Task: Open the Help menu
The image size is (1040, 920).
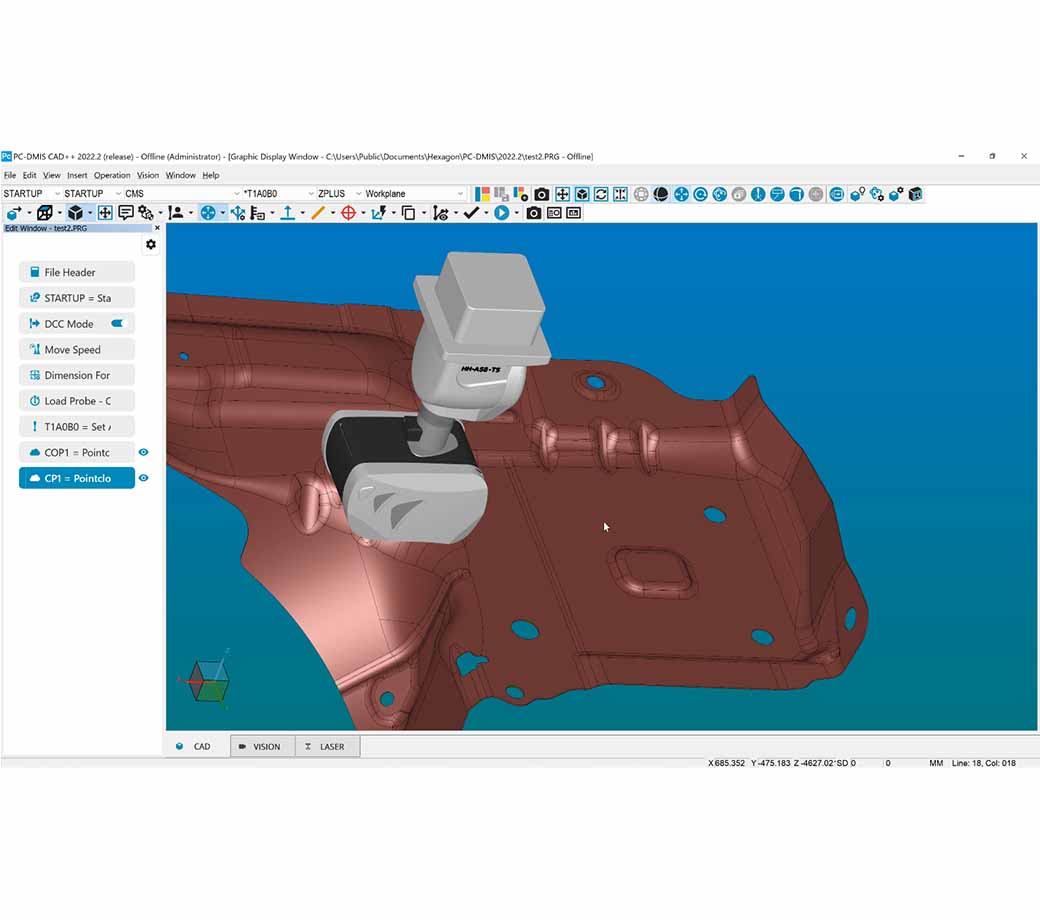Action: pos(211,176)
